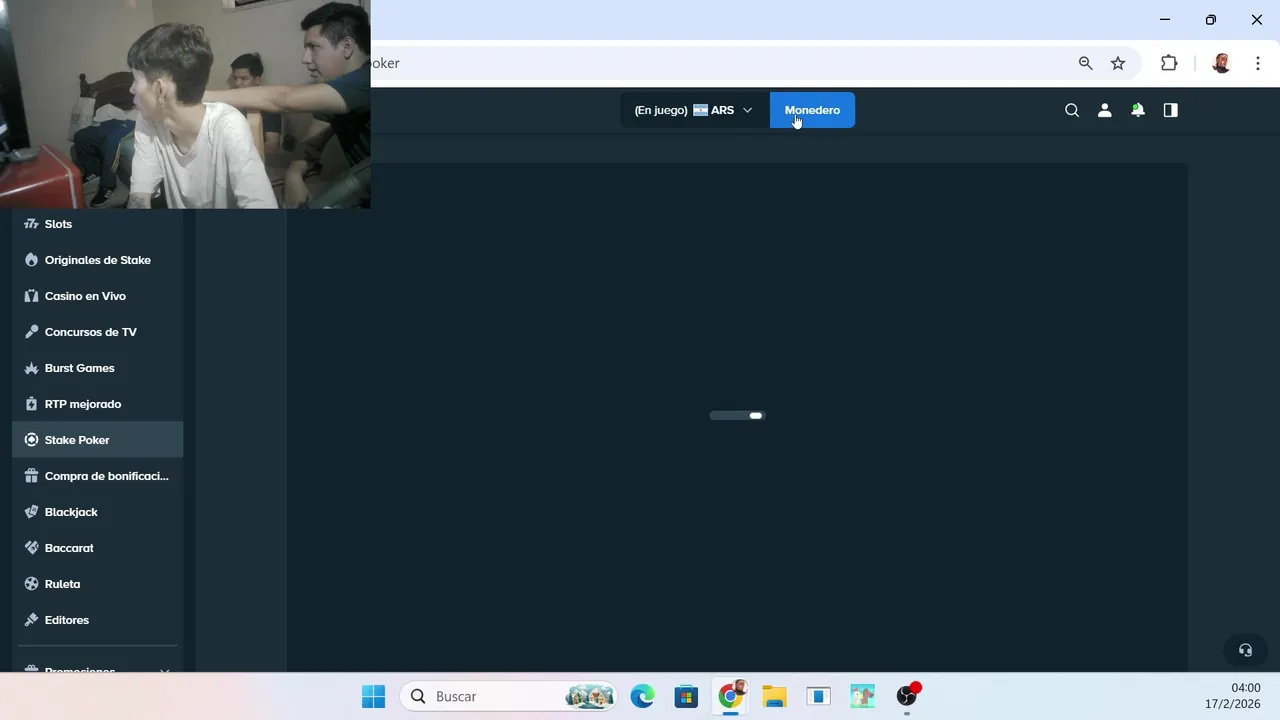Click the Baccarat icon
Image resolution: width=1280 pixels, height=720 pixels.
(31, 548)
